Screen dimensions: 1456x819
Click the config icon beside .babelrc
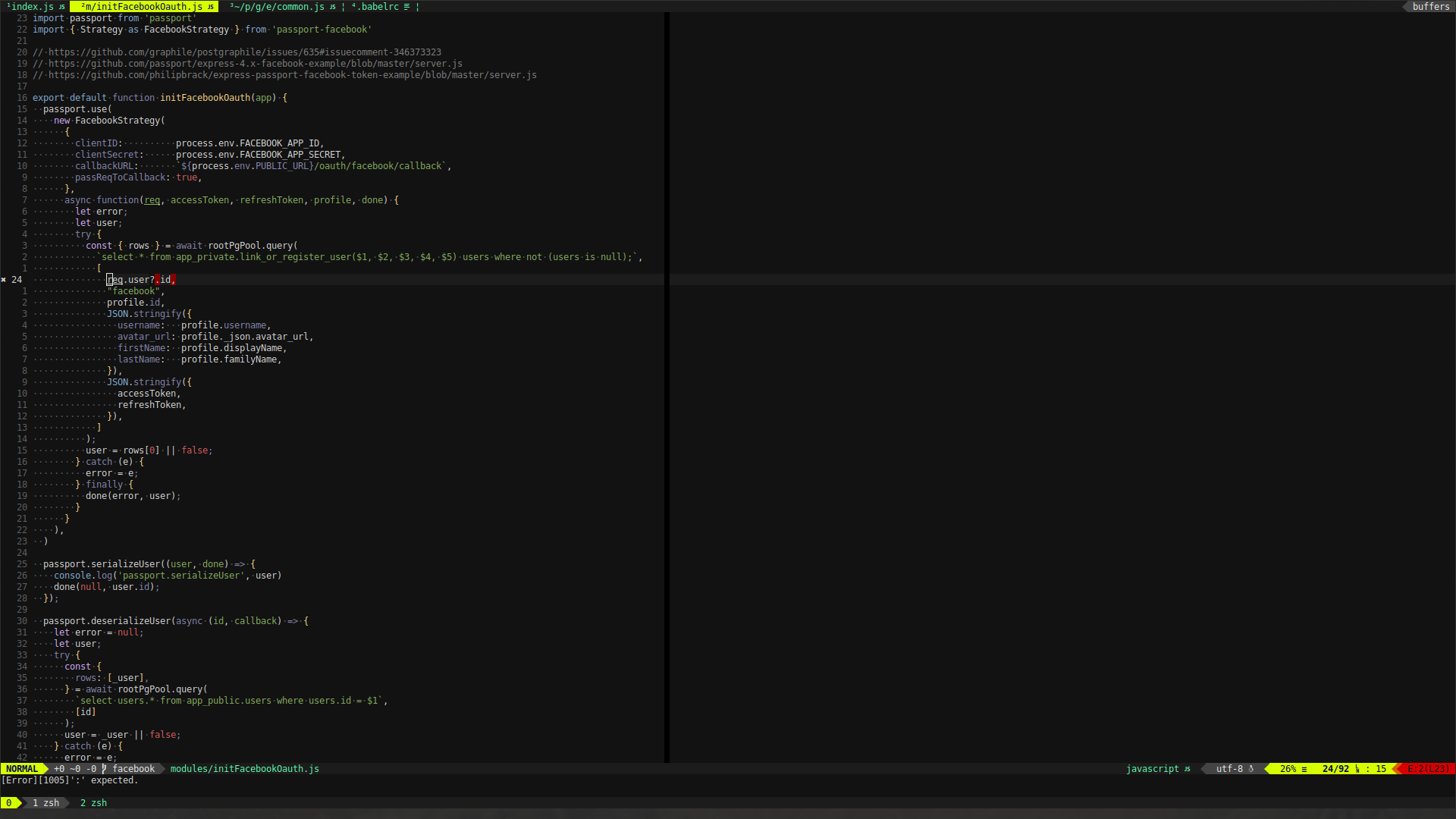407,7
